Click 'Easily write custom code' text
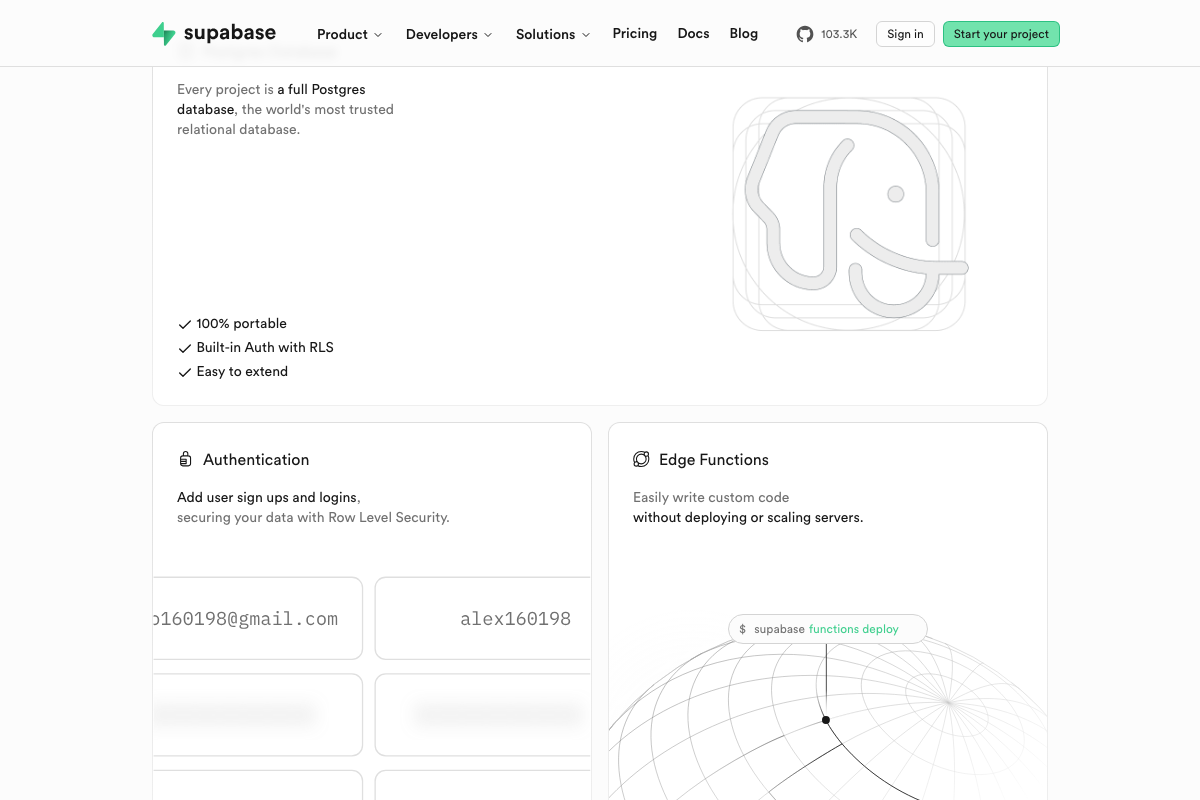The image size is (1200, 800). click(711, 497)
